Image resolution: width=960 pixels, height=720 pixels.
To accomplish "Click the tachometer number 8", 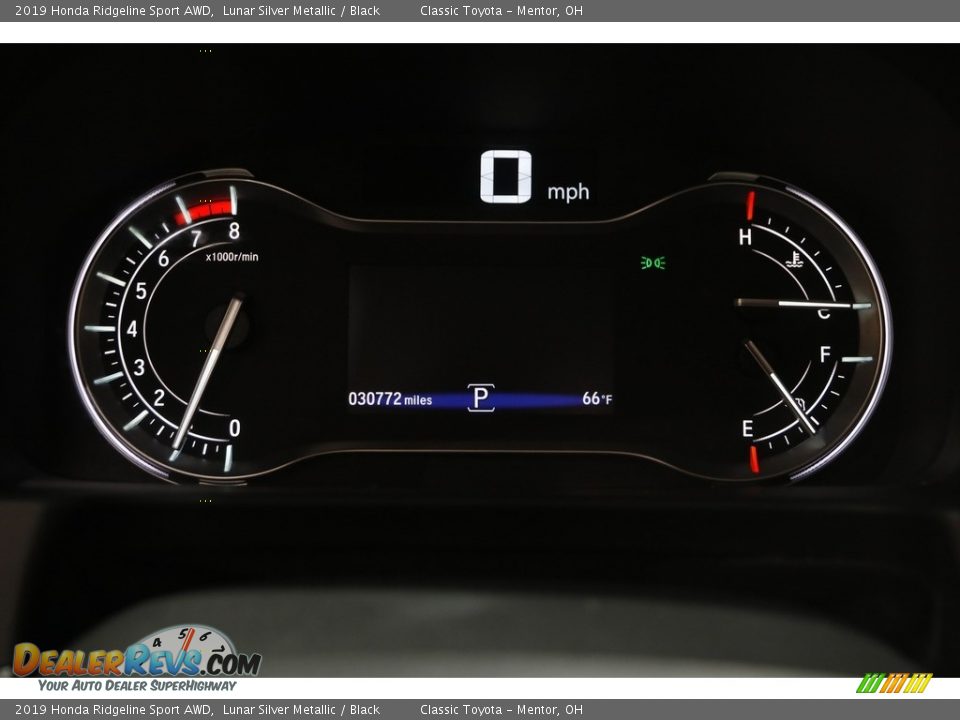I will click(234, 231).
